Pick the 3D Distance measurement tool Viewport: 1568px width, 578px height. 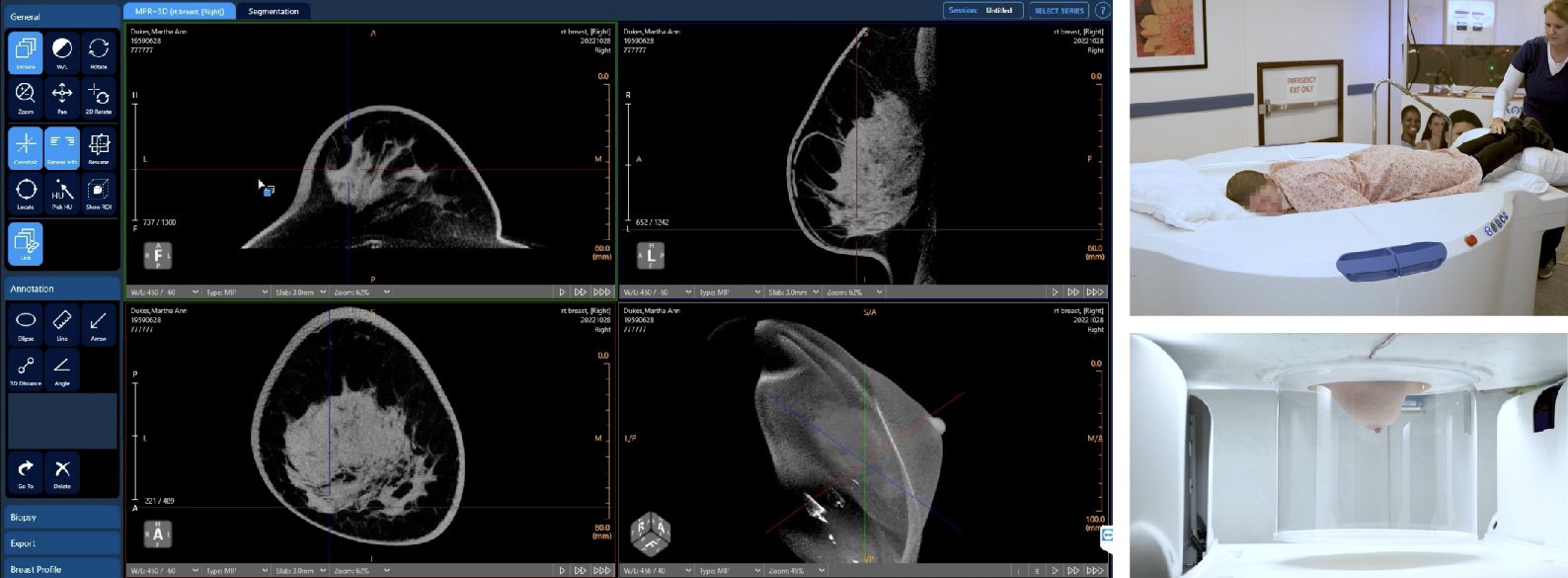tap(26, 370)
